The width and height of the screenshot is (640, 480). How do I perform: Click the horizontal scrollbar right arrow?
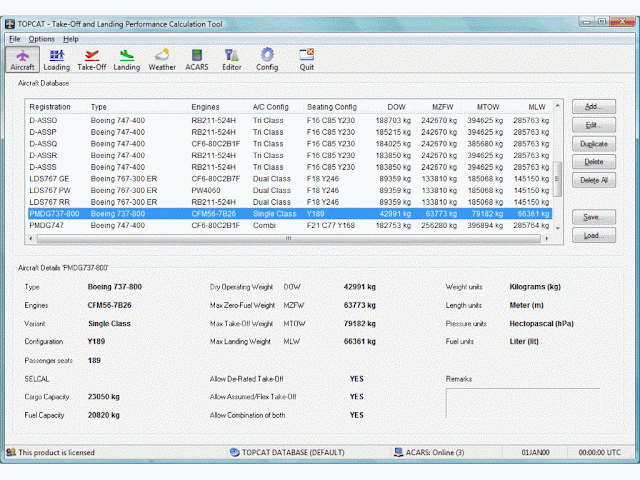547,238
